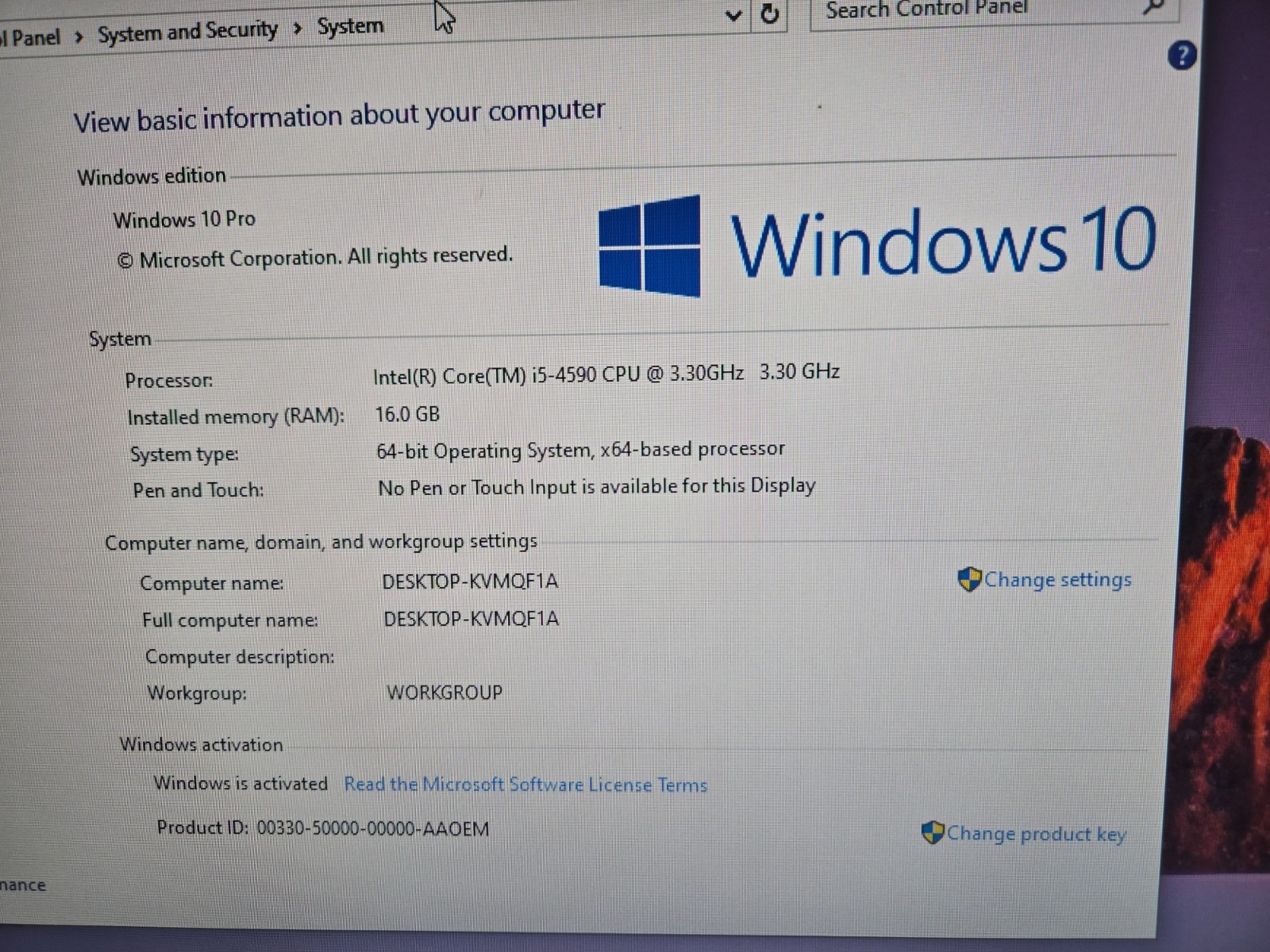Read the Microsoft Software License Terms link
Viewport: 1270px width, 952px height.
pyautogui.click(x=525, y=785)
